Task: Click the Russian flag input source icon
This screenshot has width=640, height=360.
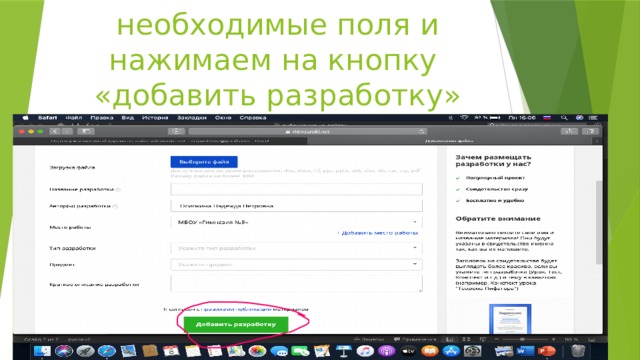Action: point(547,118)
